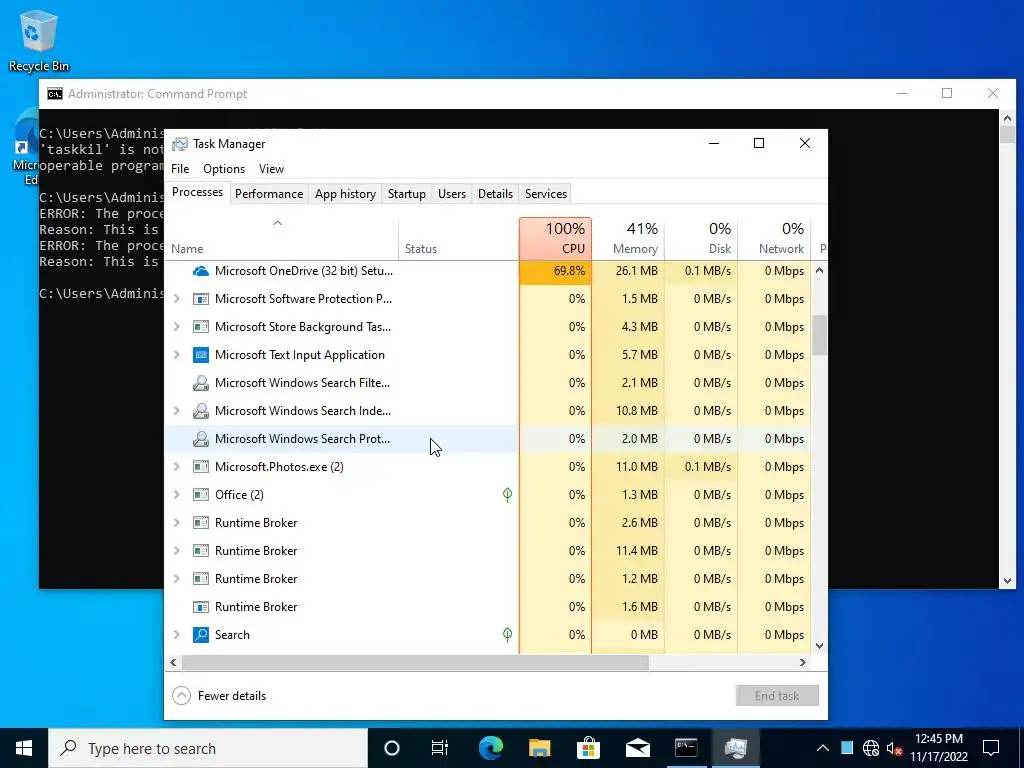Expand the Microsoft Software Protection process

point(176,299)
